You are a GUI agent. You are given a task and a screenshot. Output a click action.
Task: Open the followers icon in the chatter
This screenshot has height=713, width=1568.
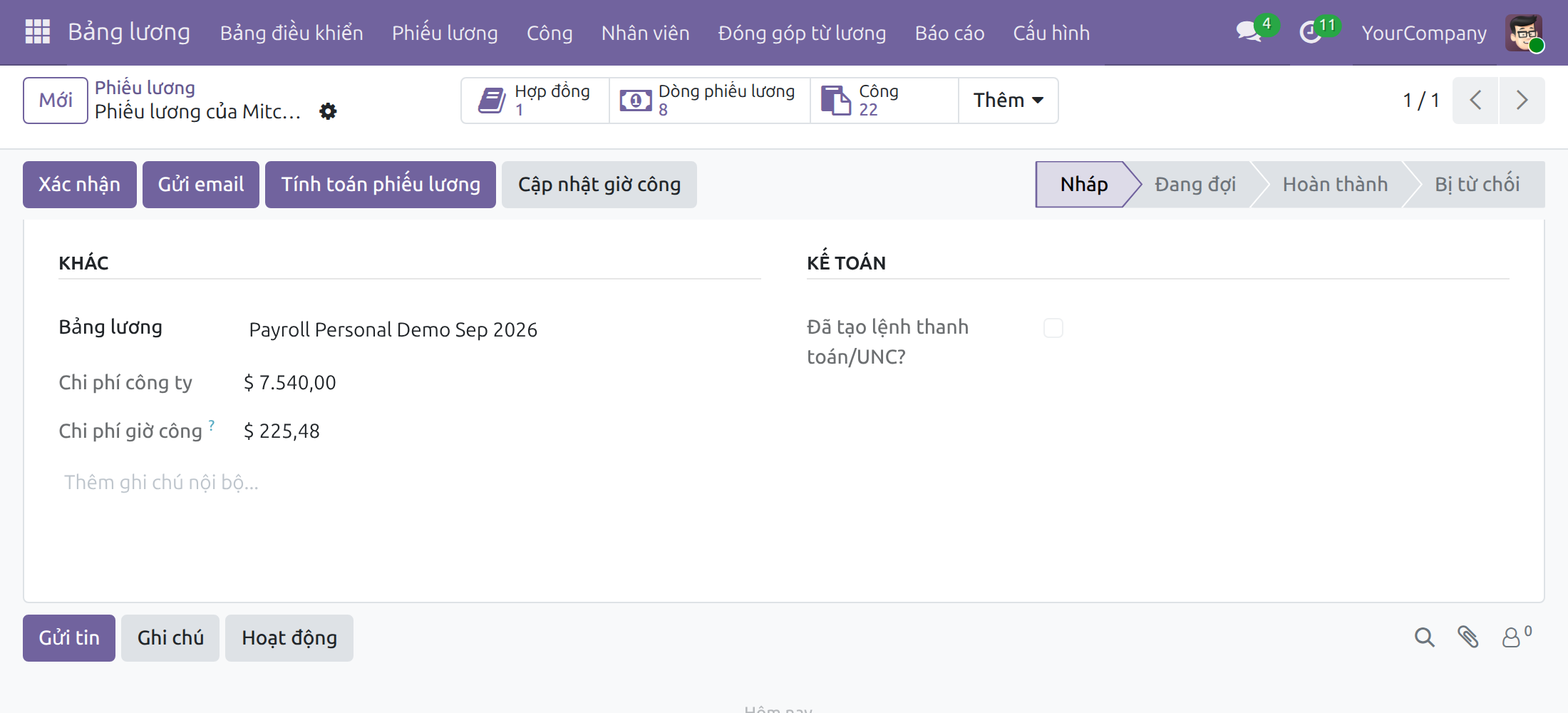pyautogui.click(x=1516, y=636)
